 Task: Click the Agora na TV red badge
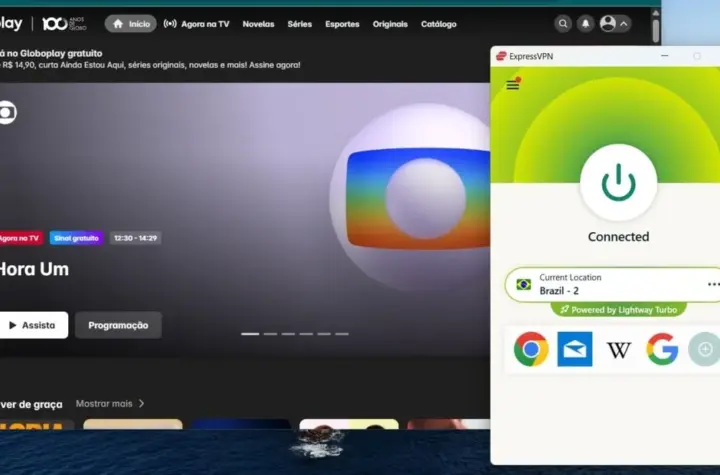(21, 238)
